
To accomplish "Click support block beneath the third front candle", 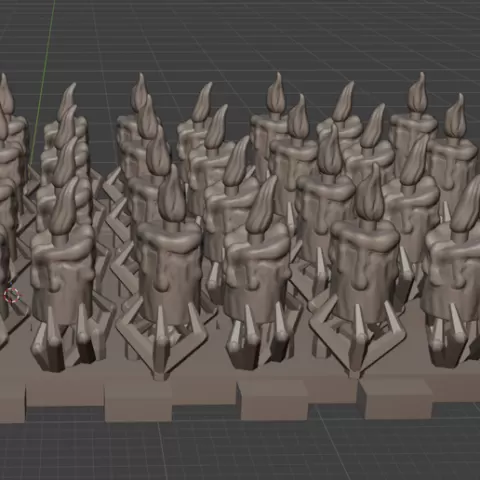I will click(x=273, y=400).
